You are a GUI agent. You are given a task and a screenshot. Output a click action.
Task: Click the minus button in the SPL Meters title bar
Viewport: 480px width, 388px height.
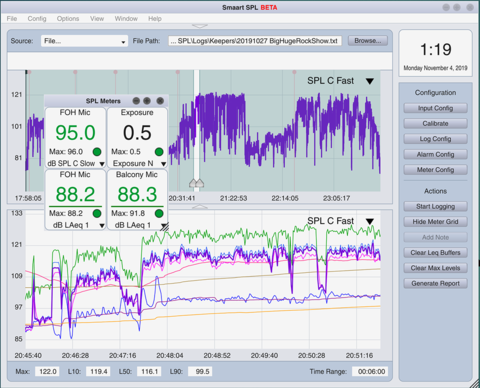(x=136, y=101)
